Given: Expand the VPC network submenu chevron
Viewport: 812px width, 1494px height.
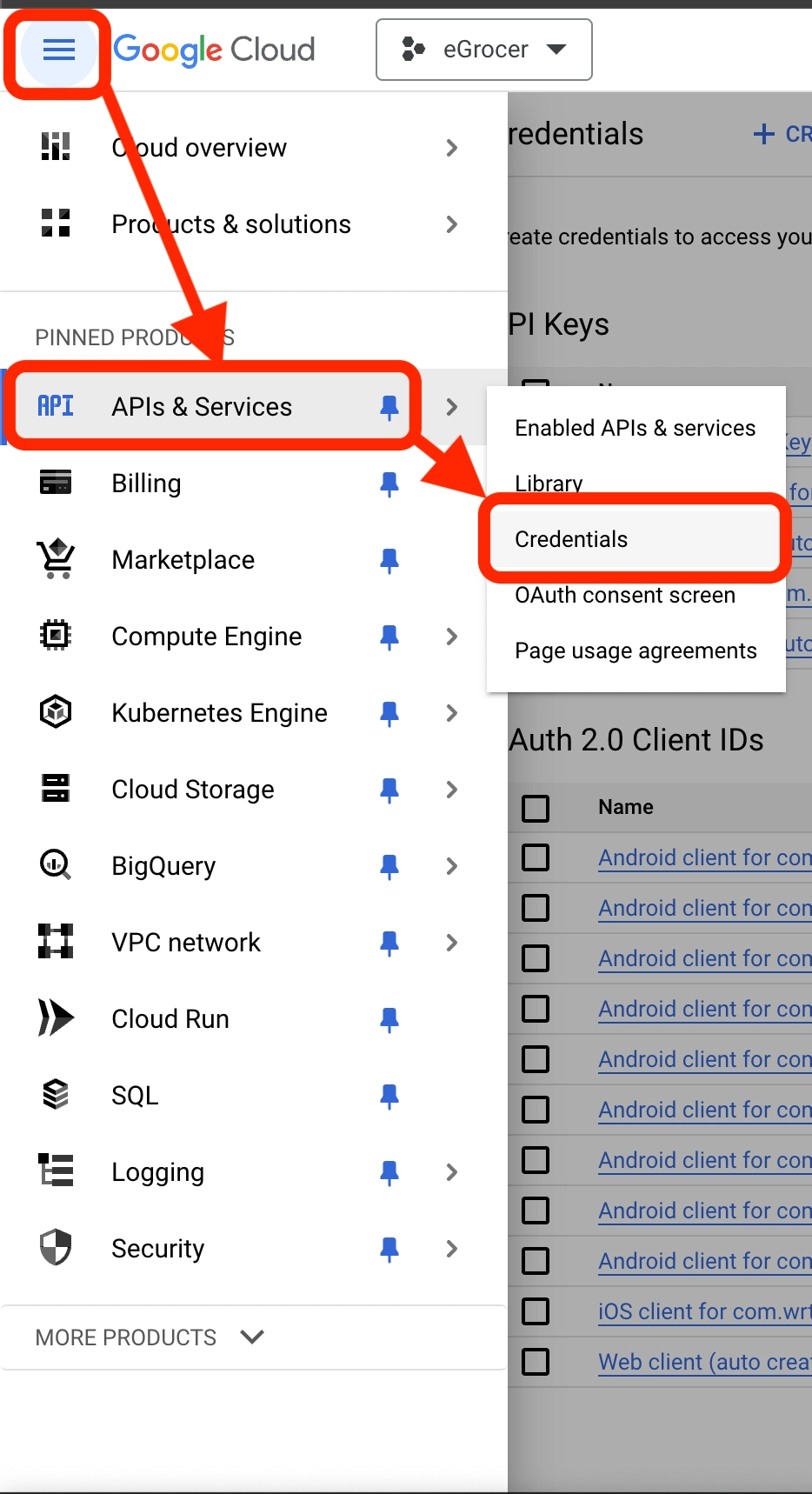Looking at the screenshot, I should pos(451,943).
